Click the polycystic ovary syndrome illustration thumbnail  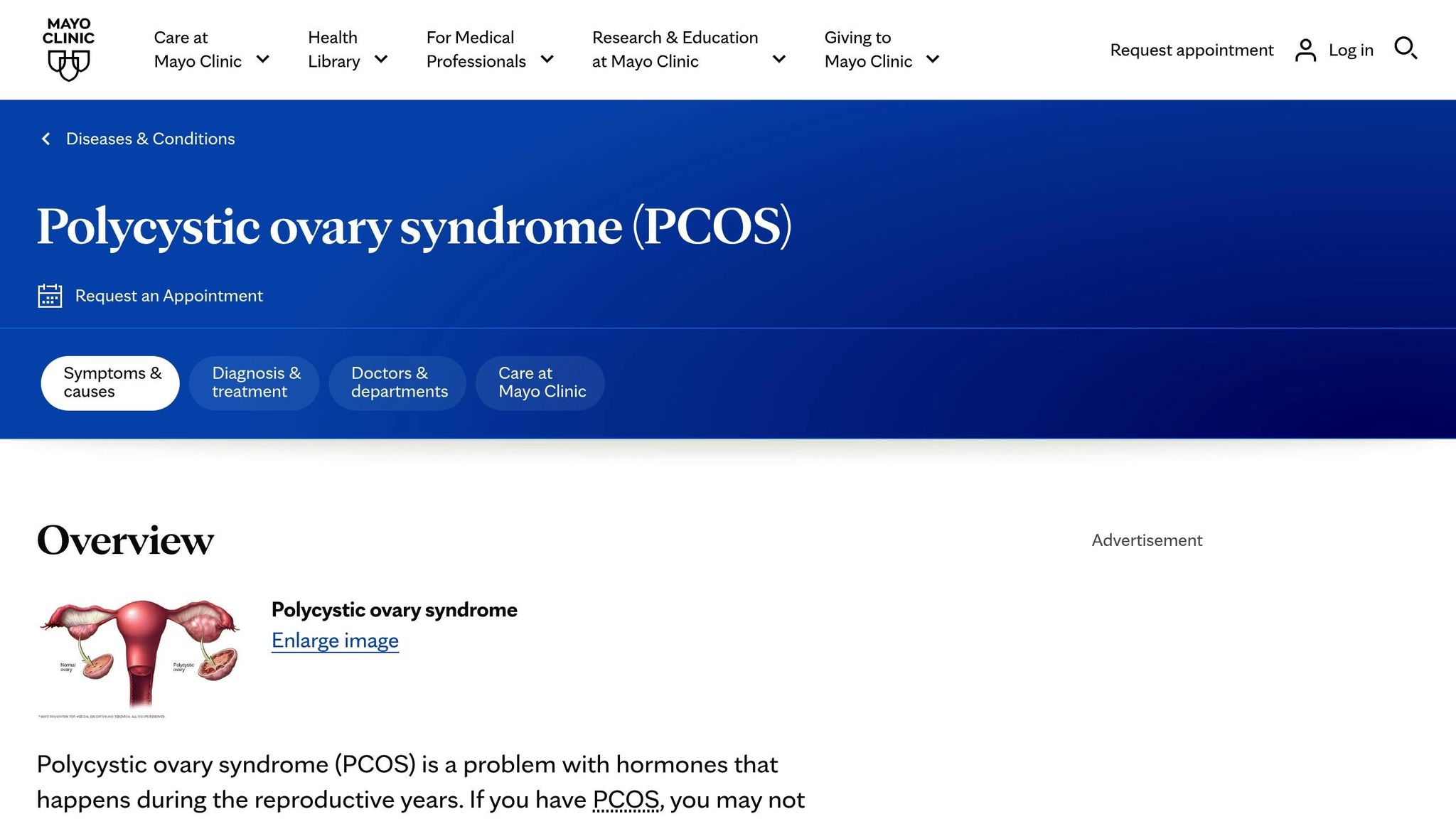pos(139,651)
